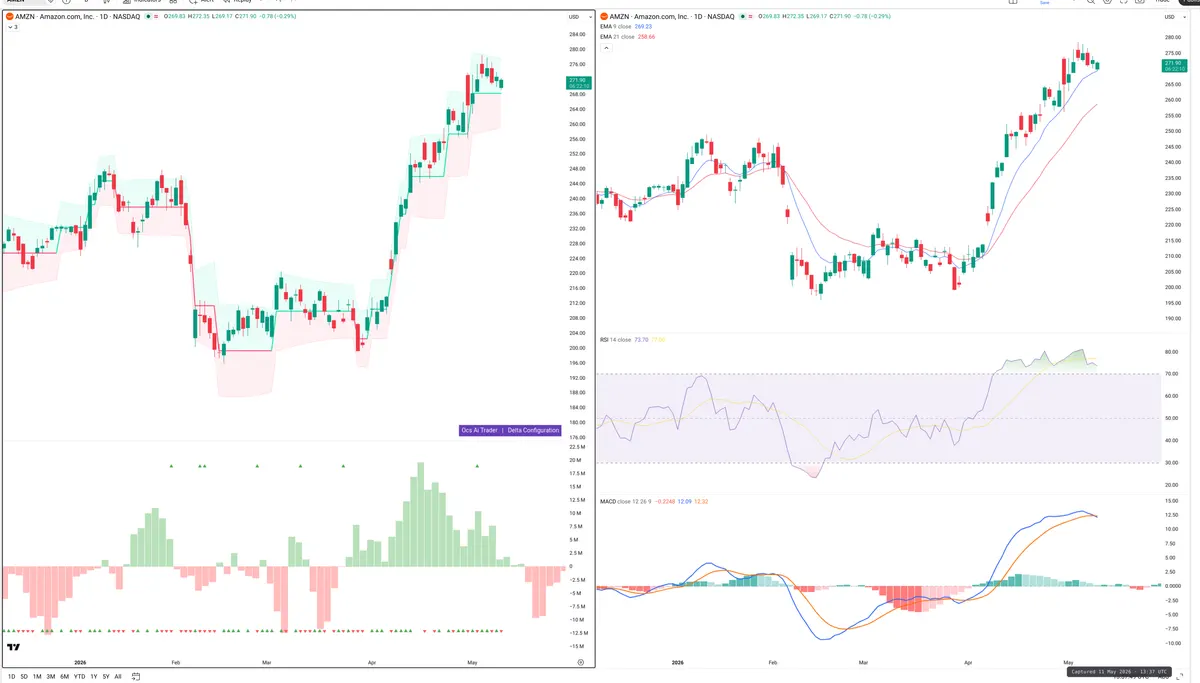Click the 2026 label on the right chart time axis

click(678, 662)
